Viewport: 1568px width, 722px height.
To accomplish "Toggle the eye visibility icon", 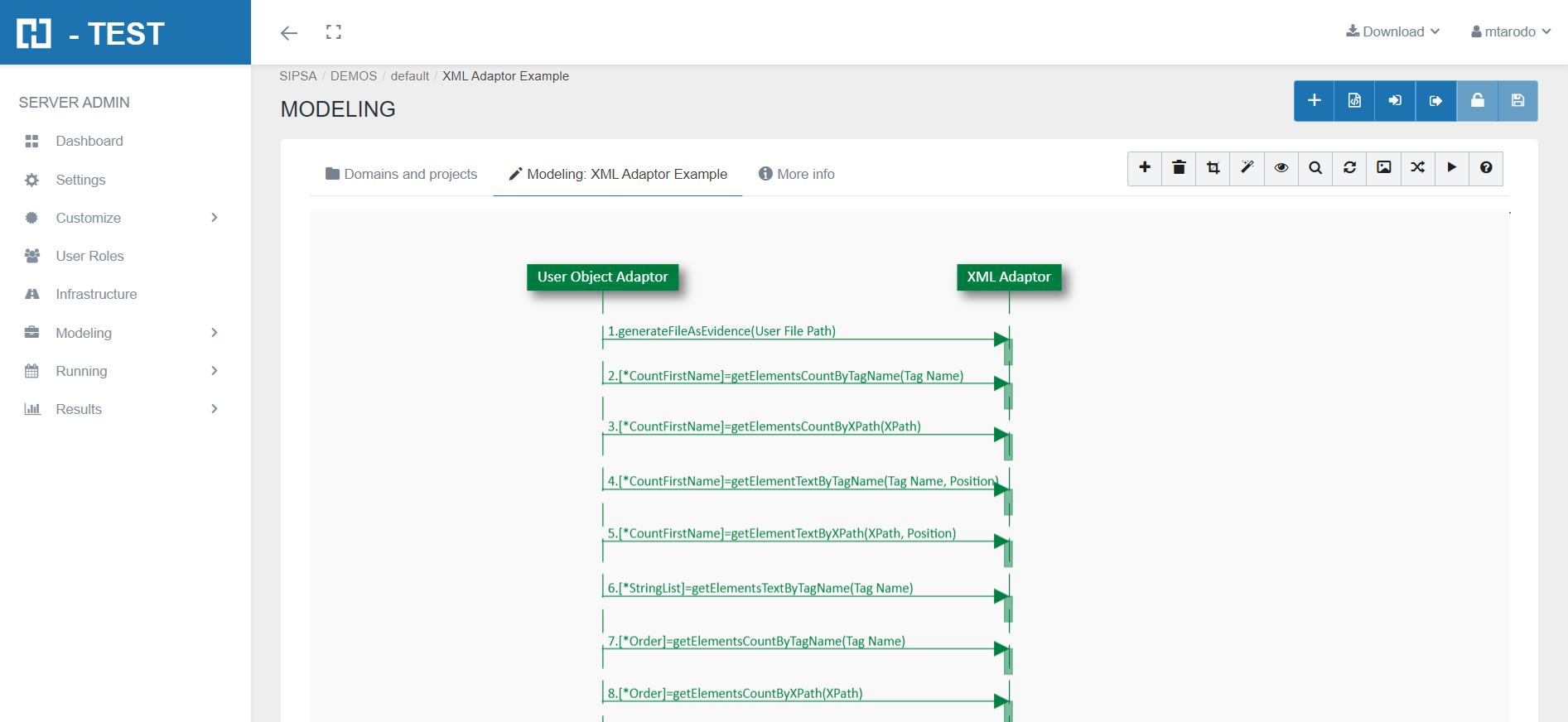I will click(x=1281, y=168).
